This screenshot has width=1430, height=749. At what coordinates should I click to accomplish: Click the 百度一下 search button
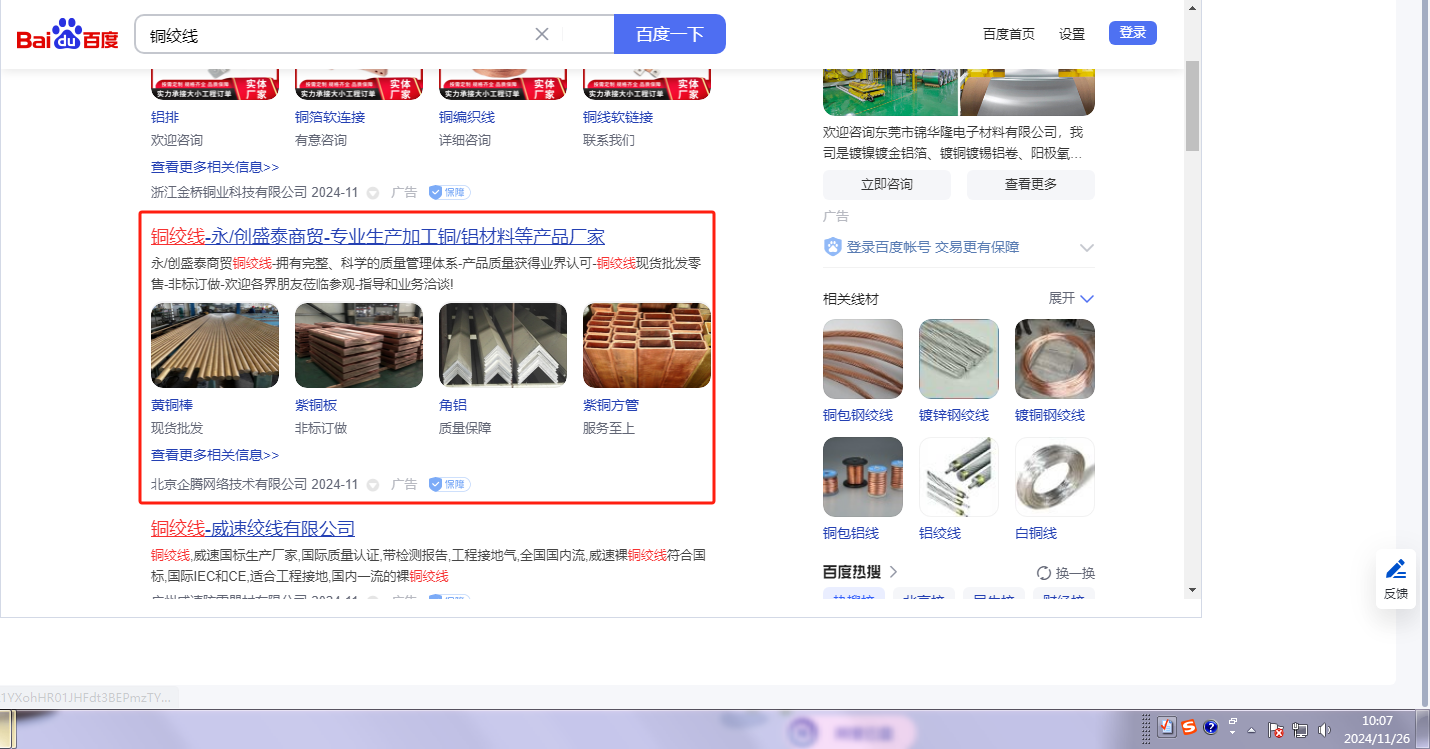pyautogui.click(x=670, y=34)
